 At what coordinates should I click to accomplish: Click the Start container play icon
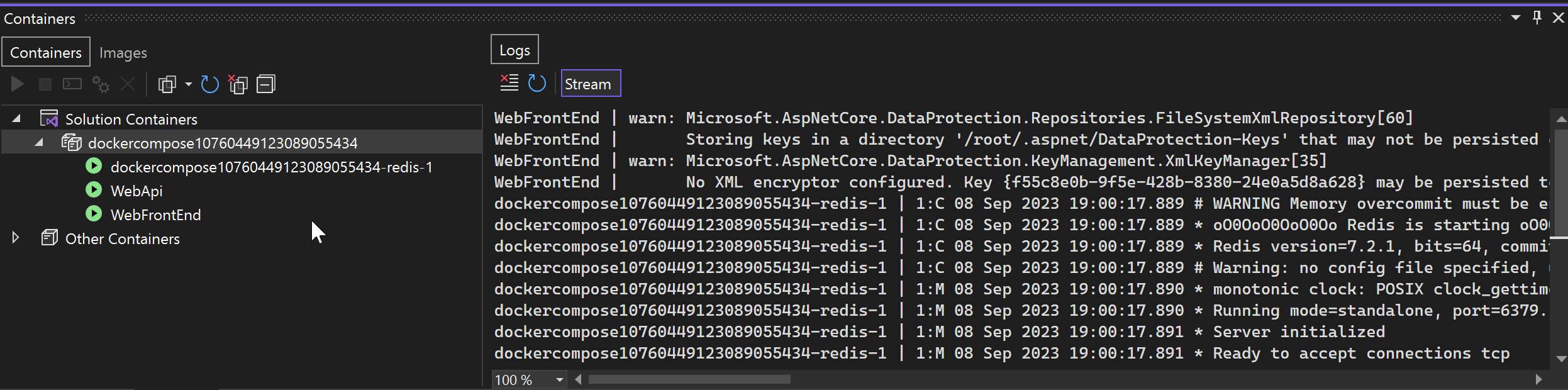tap(18, 84)
